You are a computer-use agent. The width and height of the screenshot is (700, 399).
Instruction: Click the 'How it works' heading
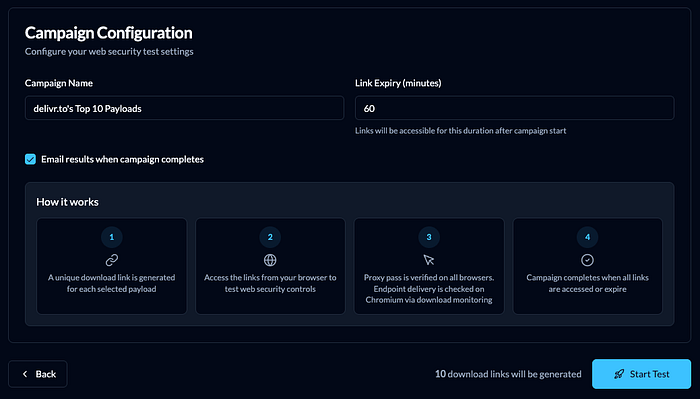pos(67,202)
